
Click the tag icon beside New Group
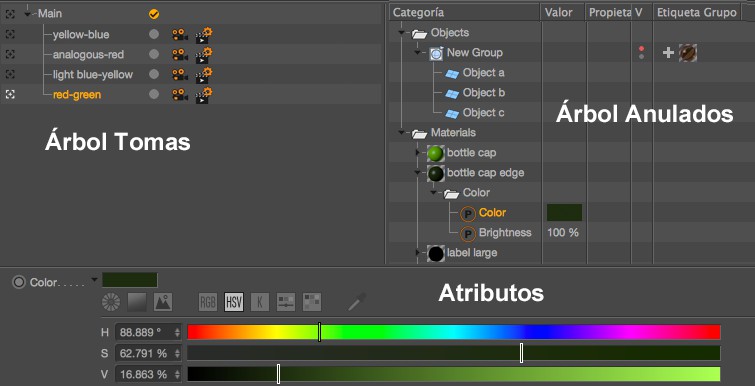(688, 53)
